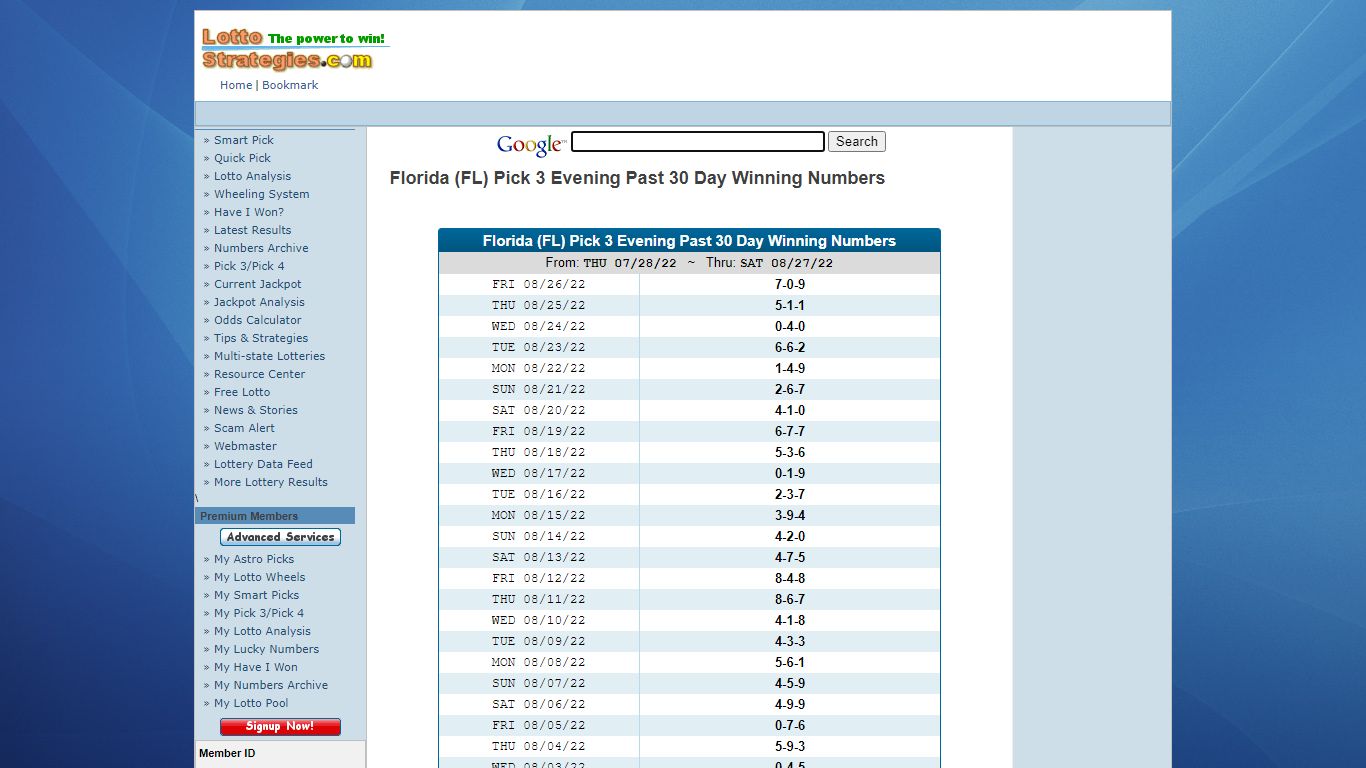Open the Home link
The width and height of the screenshot is (1366, 768).
pyautogui.click(x=236, y=85)
